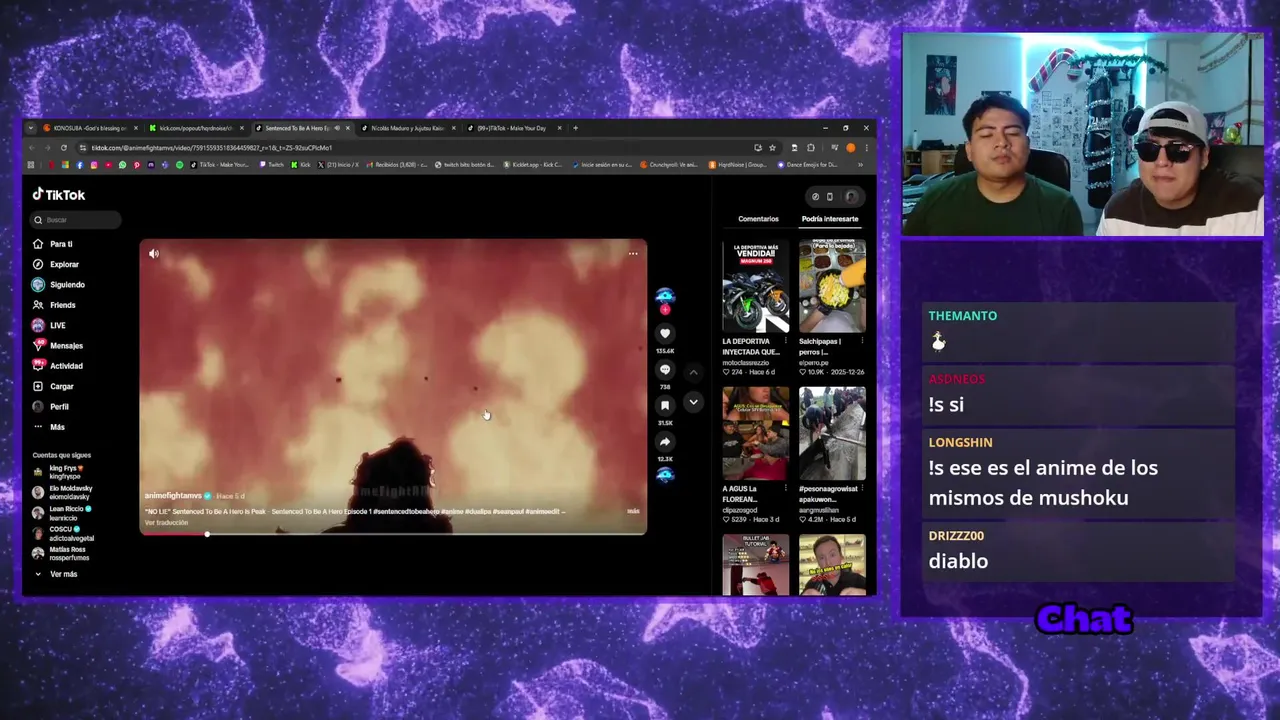Viewport: 1280px width, 720px height.
Task: Open animefightamvs profile name link
Action: (x=173, y=496)
